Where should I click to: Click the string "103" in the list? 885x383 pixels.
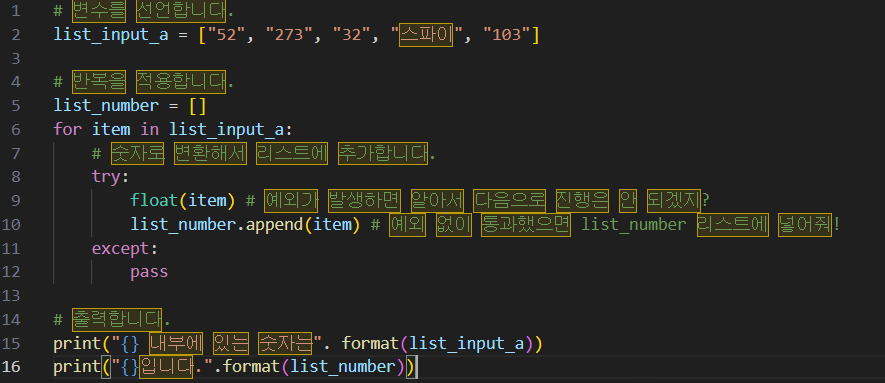[507, 34]
